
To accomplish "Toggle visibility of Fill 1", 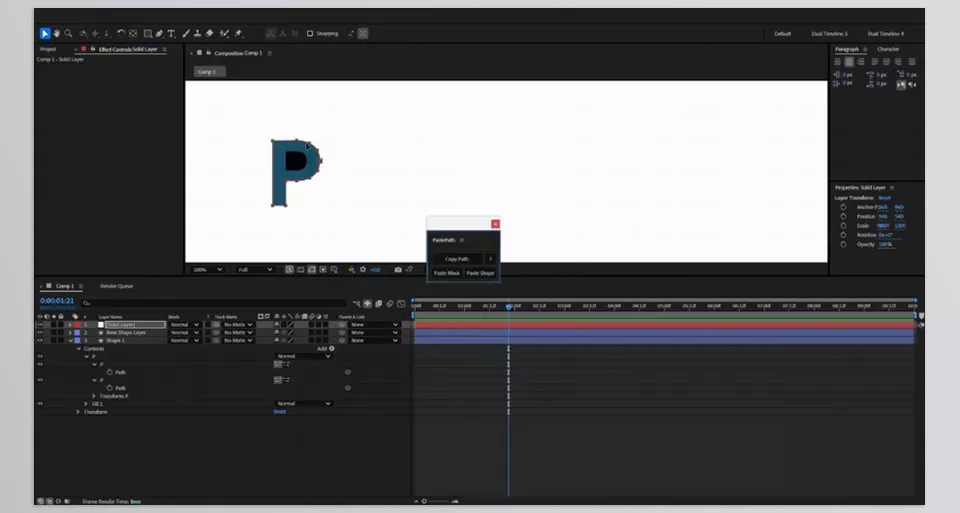I will (x=40, y=404).
